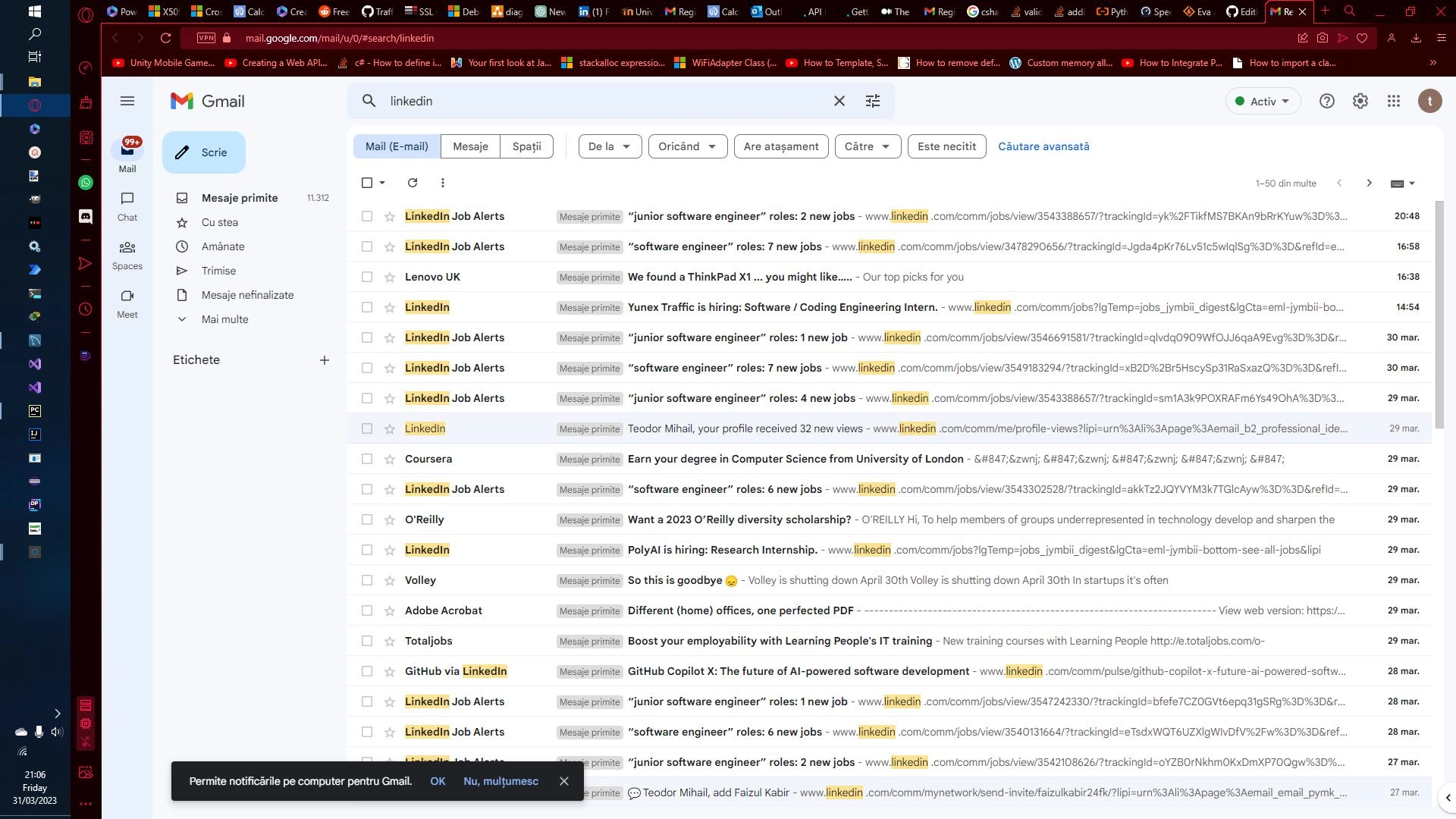
Task: Show more bookmarks via the chevron
Action: coord(1432,63)
